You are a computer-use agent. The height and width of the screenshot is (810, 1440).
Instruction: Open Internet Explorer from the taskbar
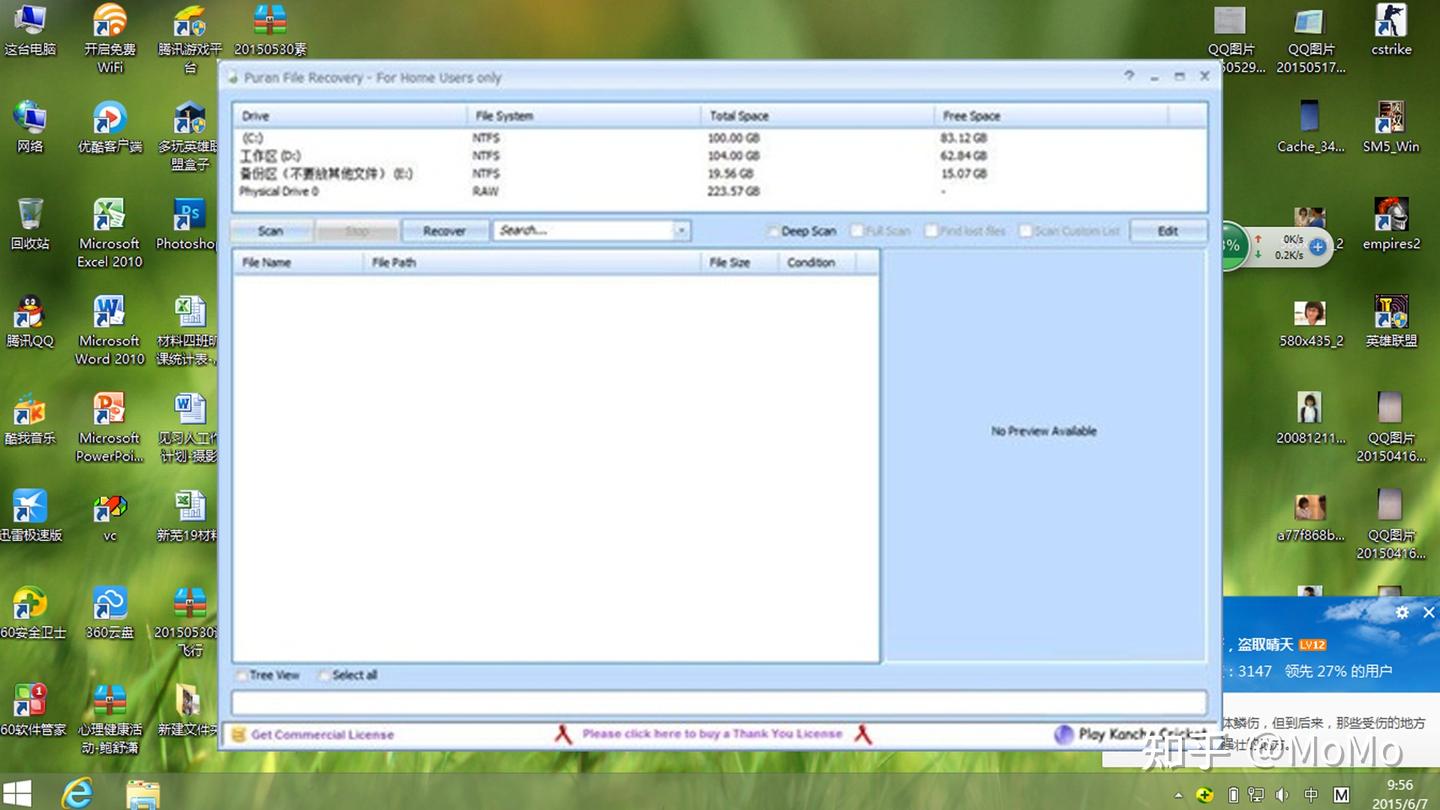pos(77,793)
